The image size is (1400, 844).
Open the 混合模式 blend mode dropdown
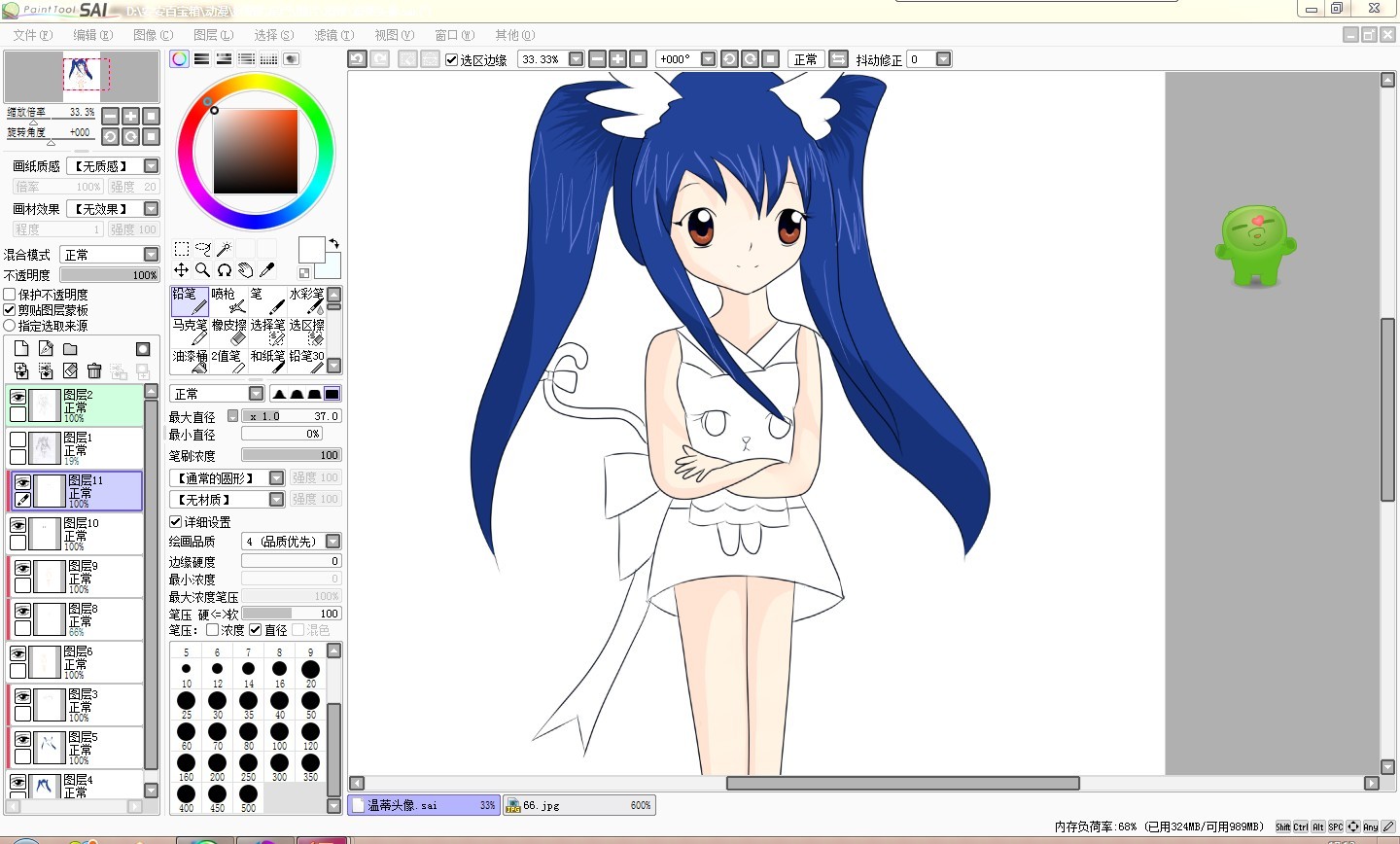(x=151, y=255)
